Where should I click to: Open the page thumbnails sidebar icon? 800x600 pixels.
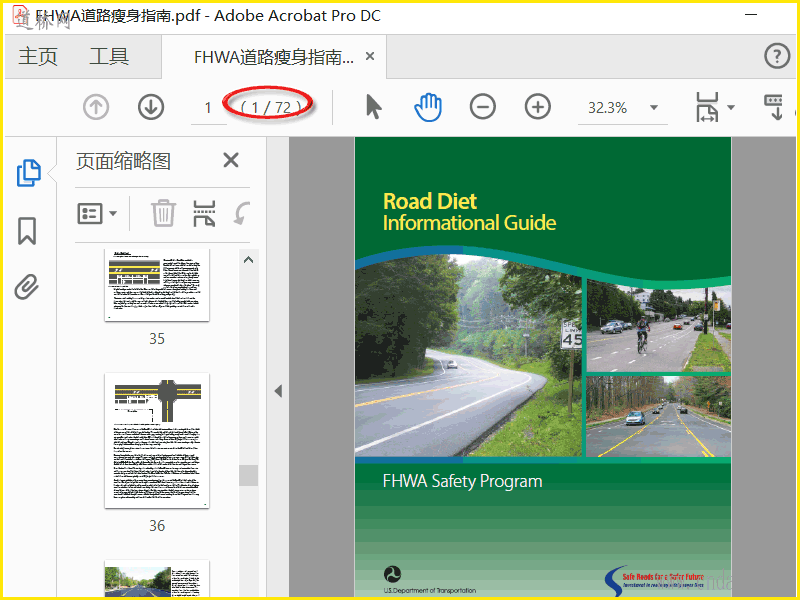coord(29,173)
